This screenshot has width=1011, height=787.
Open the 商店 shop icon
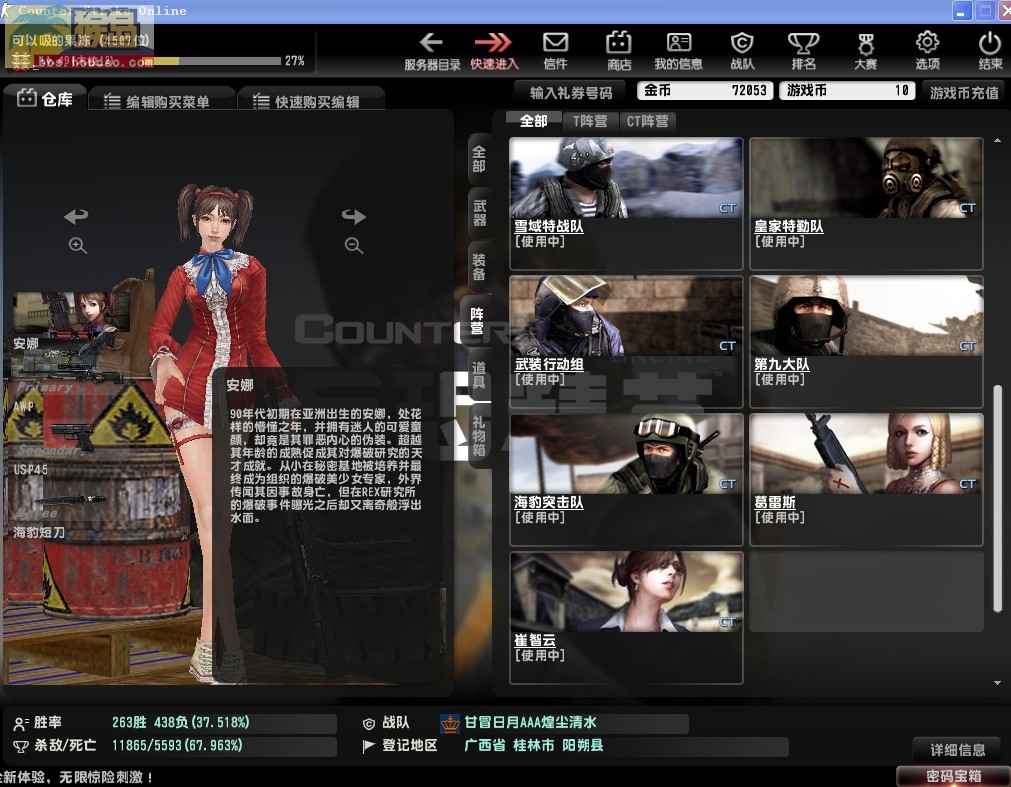tap(618, 51)
